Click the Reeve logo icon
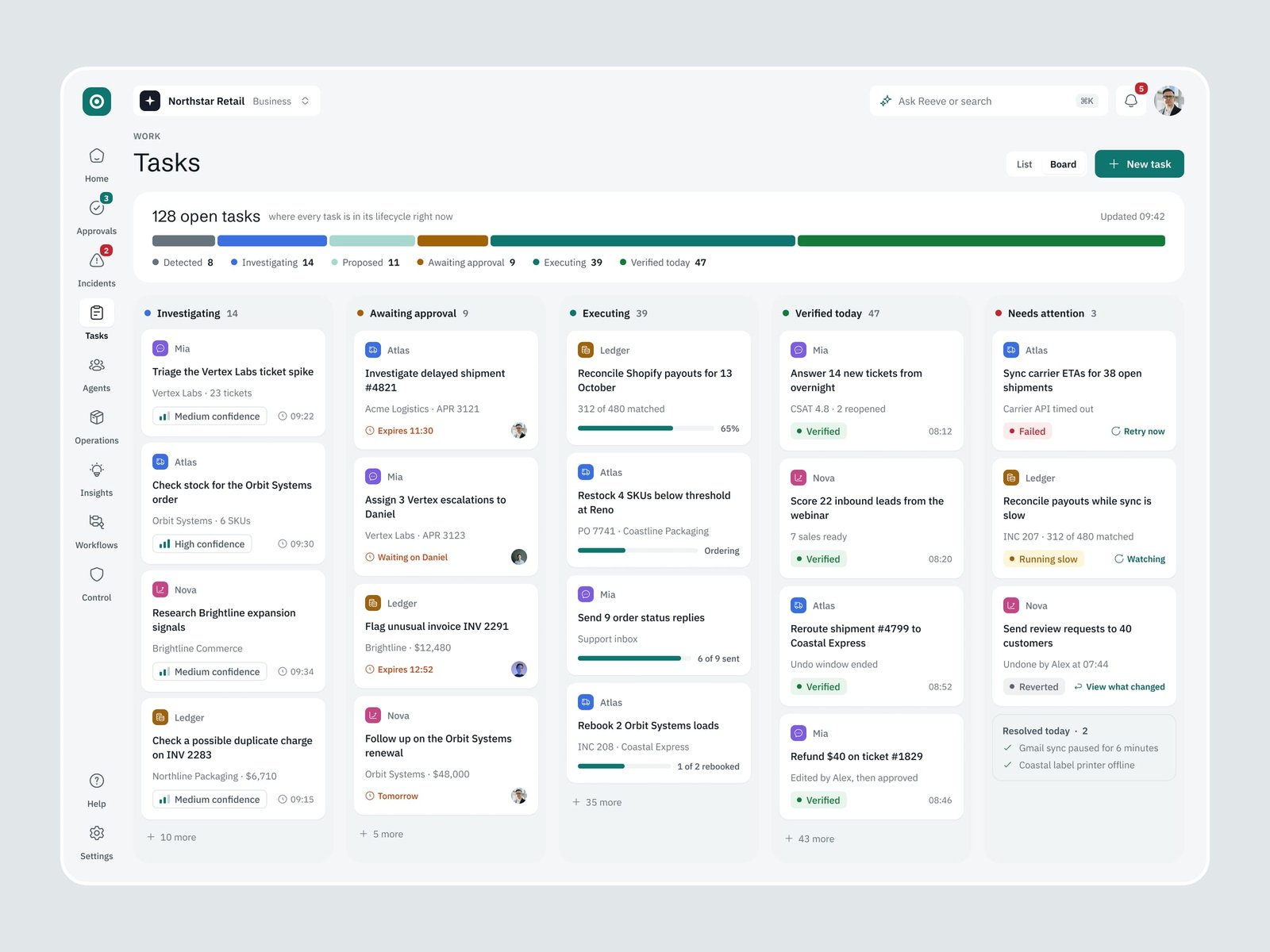1270x952 pixels. coord(97,101)
